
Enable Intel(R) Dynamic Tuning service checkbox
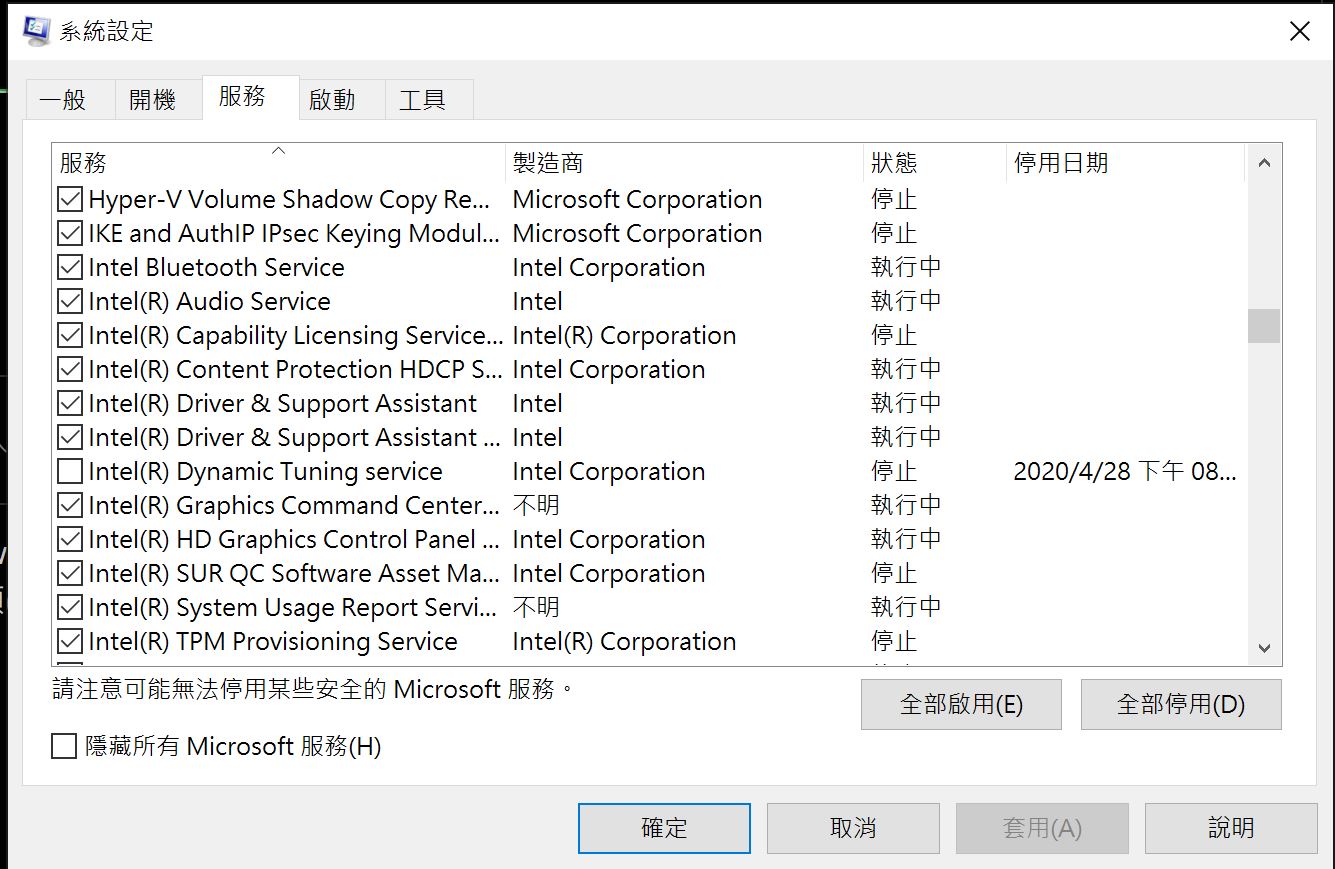tap(70, 472)
